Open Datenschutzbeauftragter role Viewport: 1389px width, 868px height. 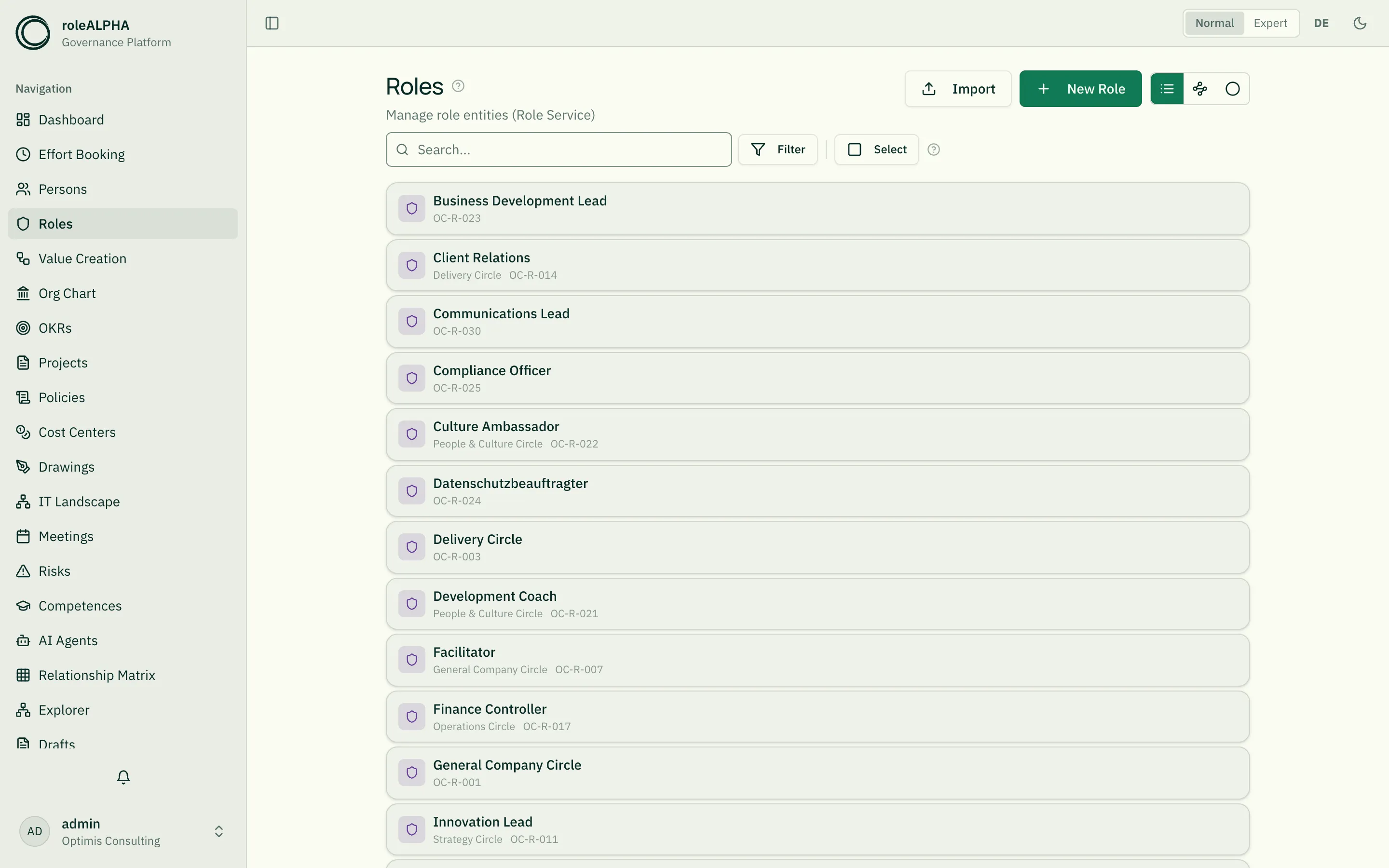(817, 491)
